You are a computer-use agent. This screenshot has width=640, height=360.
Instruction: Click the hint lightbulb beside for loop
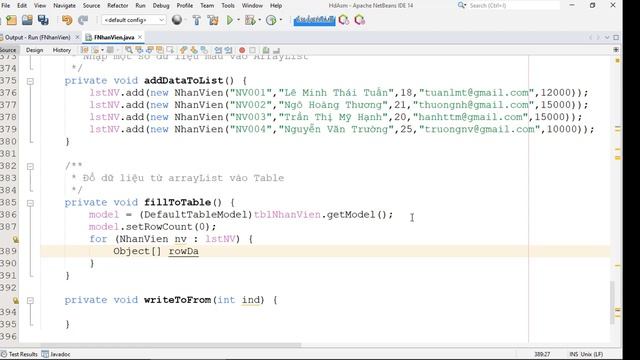(16, 239)
